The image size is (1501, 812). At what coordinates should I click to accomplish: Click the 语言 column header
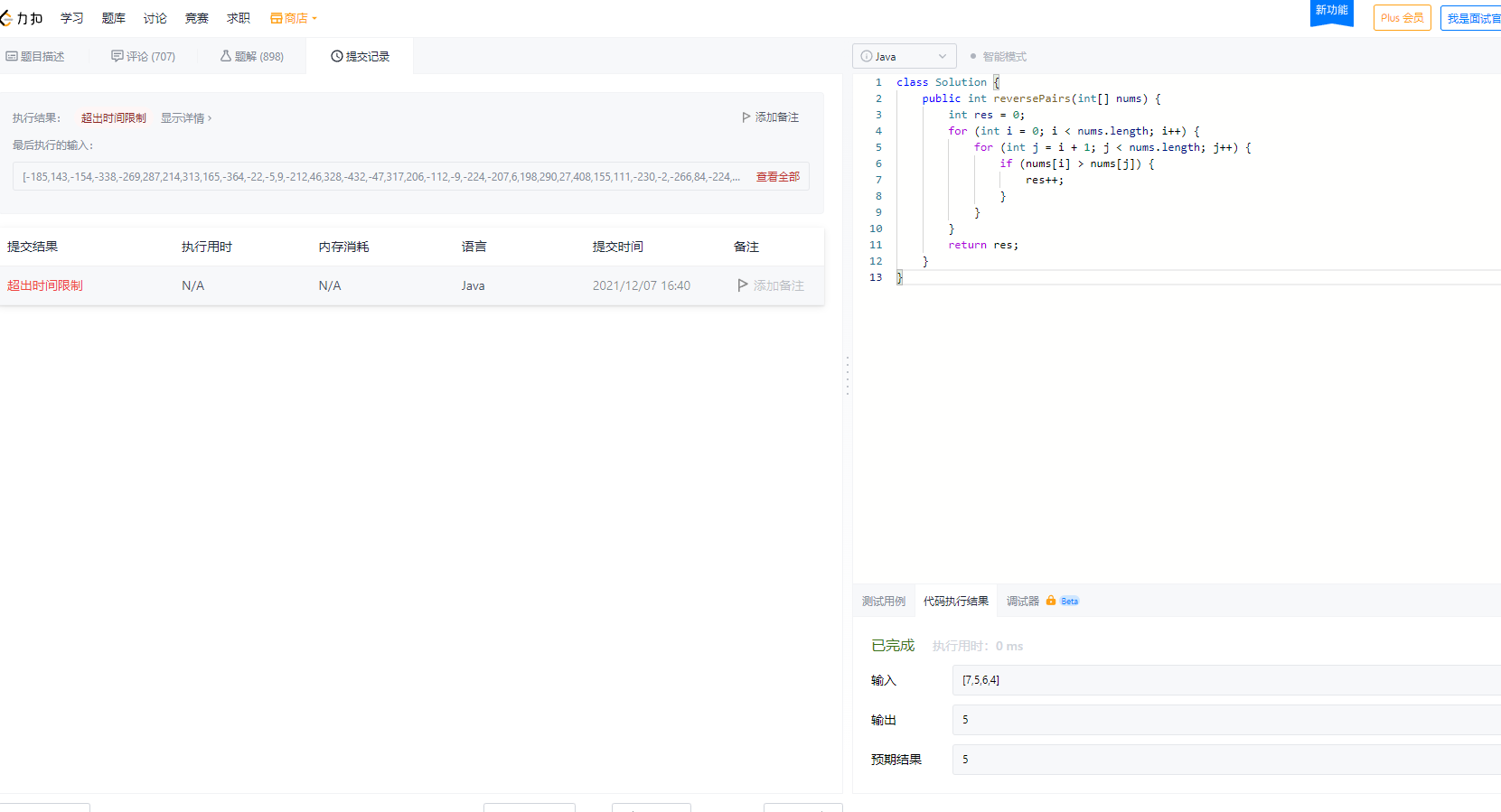[474, 247]
